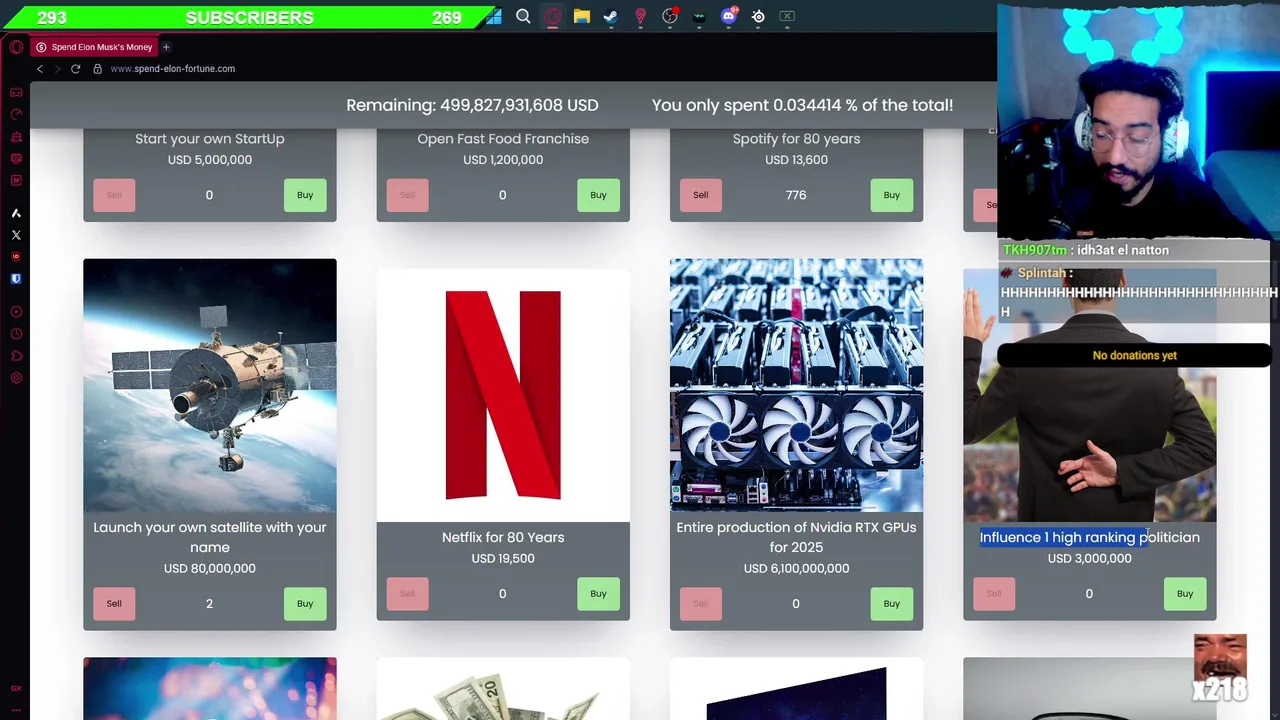Open GX Control speedometer sidebar icon
1280x720 pixels.
click(x=16, y=114)
